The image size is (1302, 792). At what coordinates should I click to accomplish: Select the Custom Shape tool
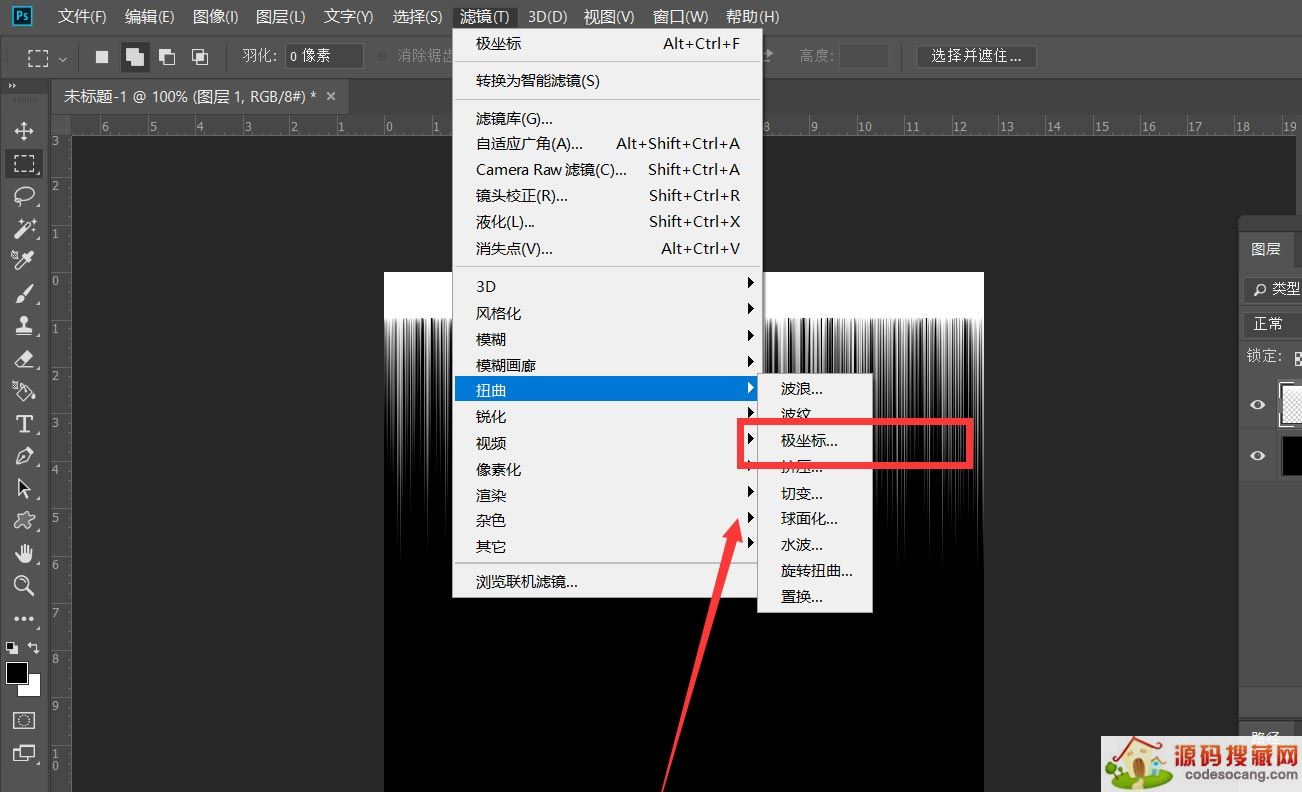coord(24,521)
